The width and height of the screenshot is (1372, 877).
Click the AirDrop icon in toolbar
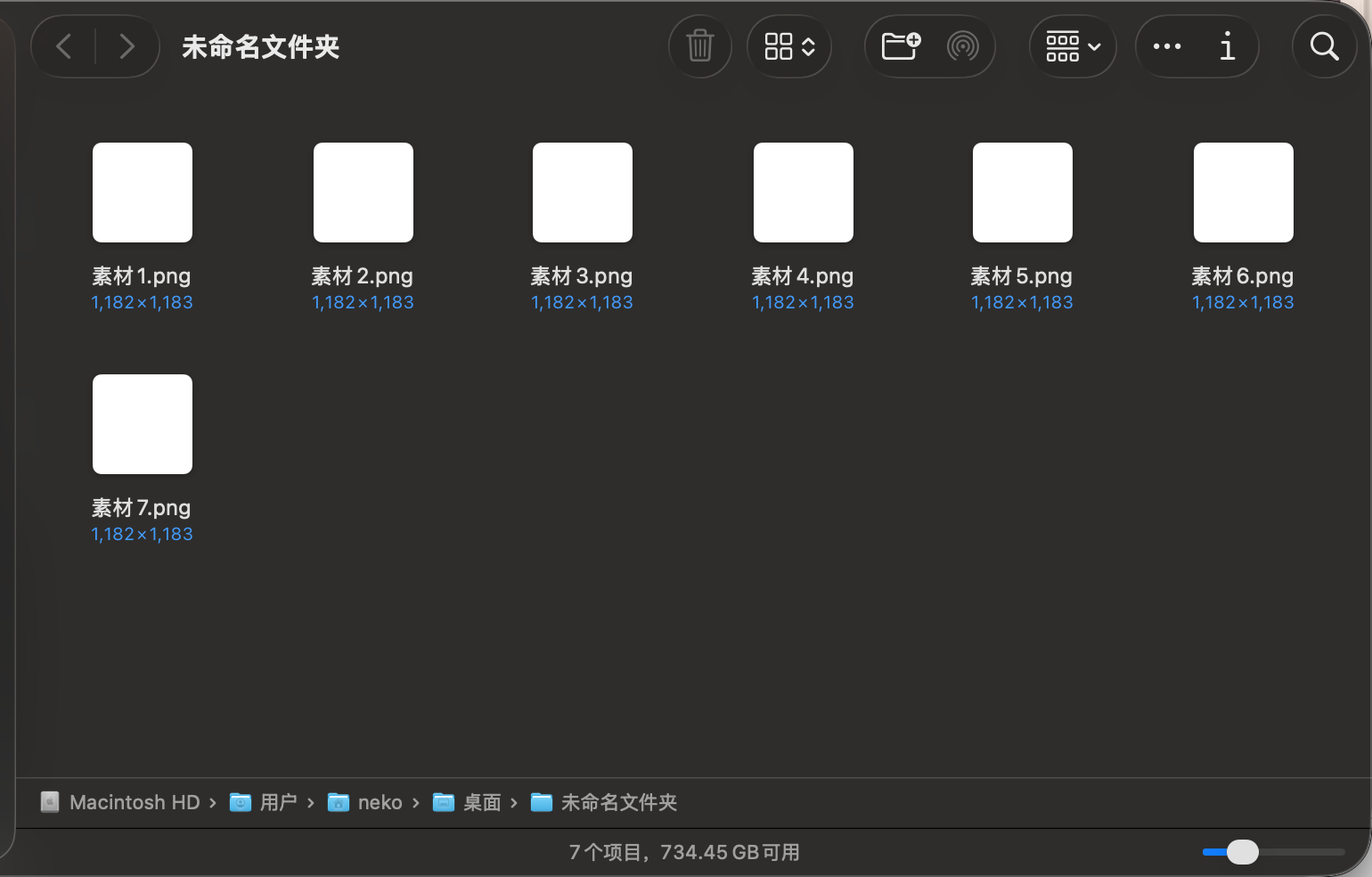click(963, 46)
